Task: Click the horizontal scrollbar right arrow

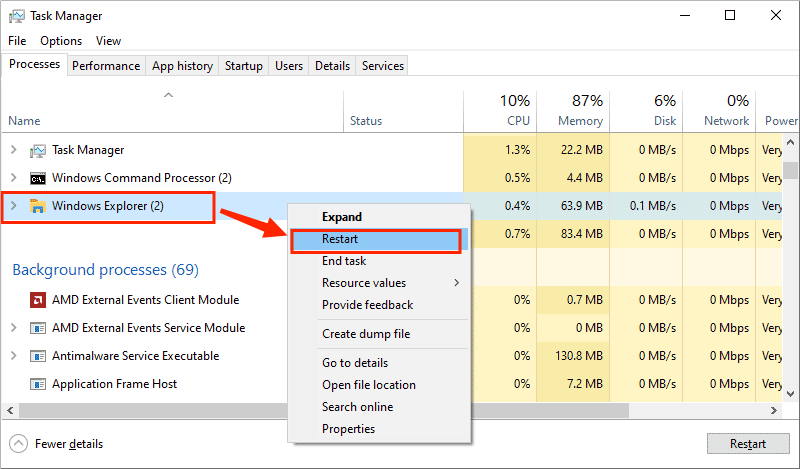Action: coord(774,410)
